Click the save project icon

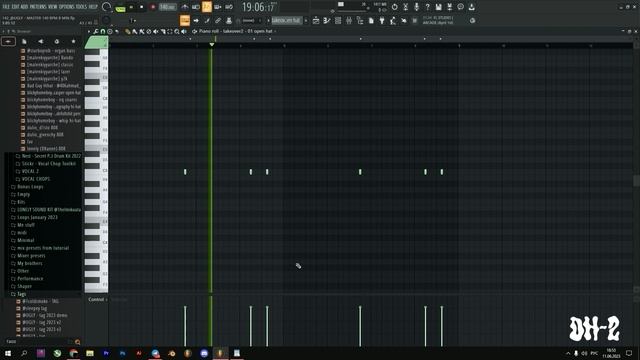(438, 7)
